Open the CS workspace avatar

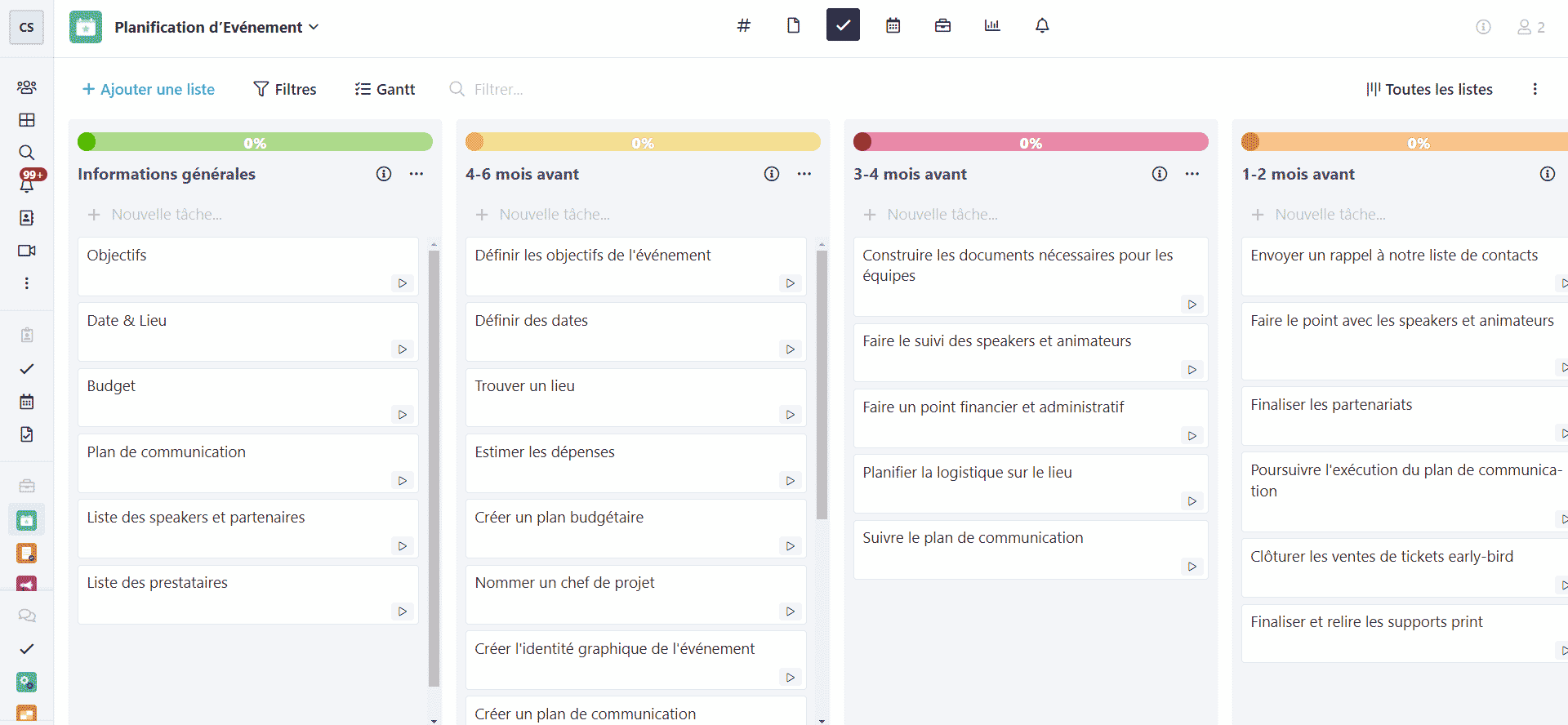[26, 27]
